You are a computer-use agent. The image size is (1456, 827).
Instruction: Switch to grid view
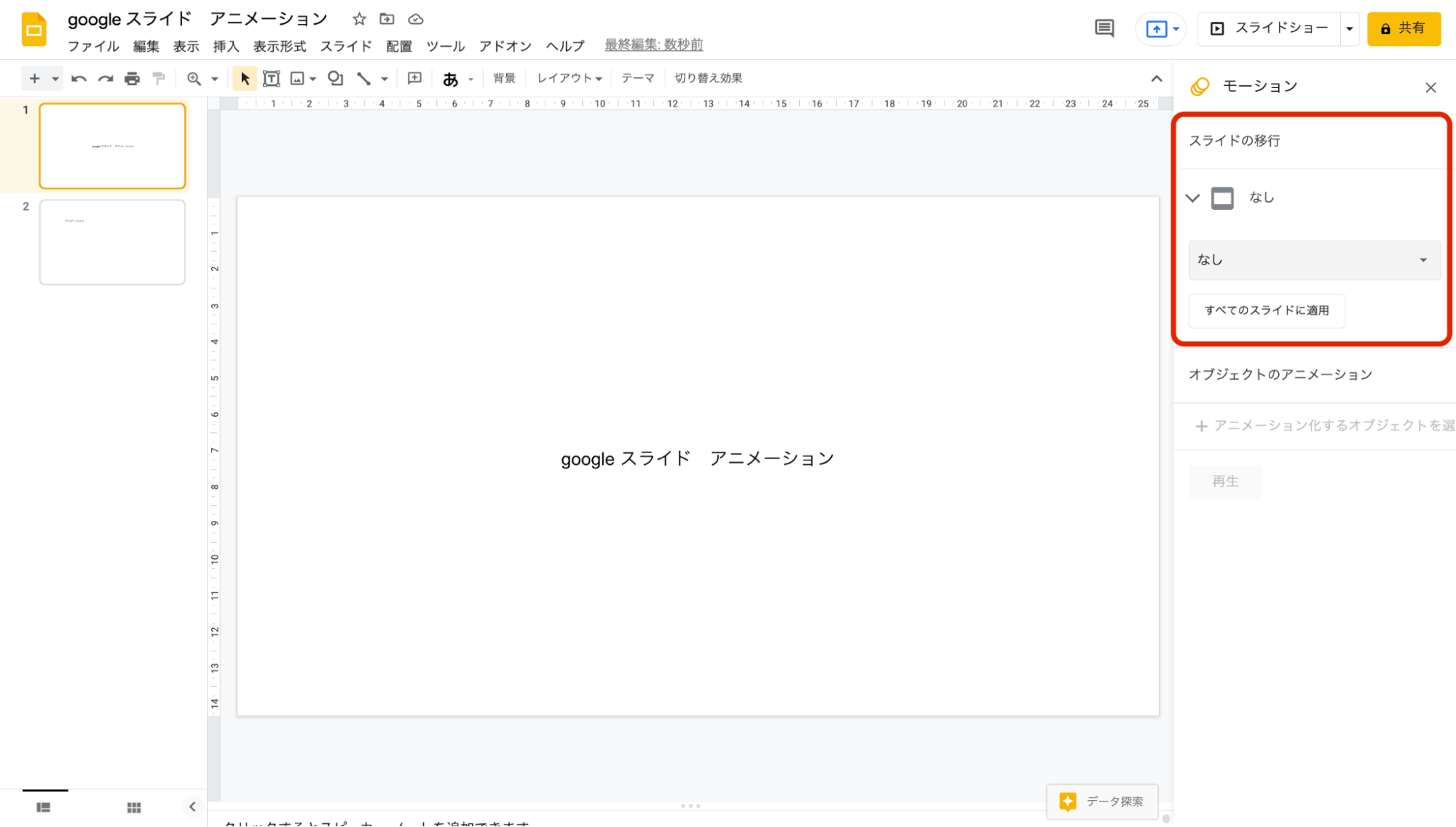[x=134, y=807]
